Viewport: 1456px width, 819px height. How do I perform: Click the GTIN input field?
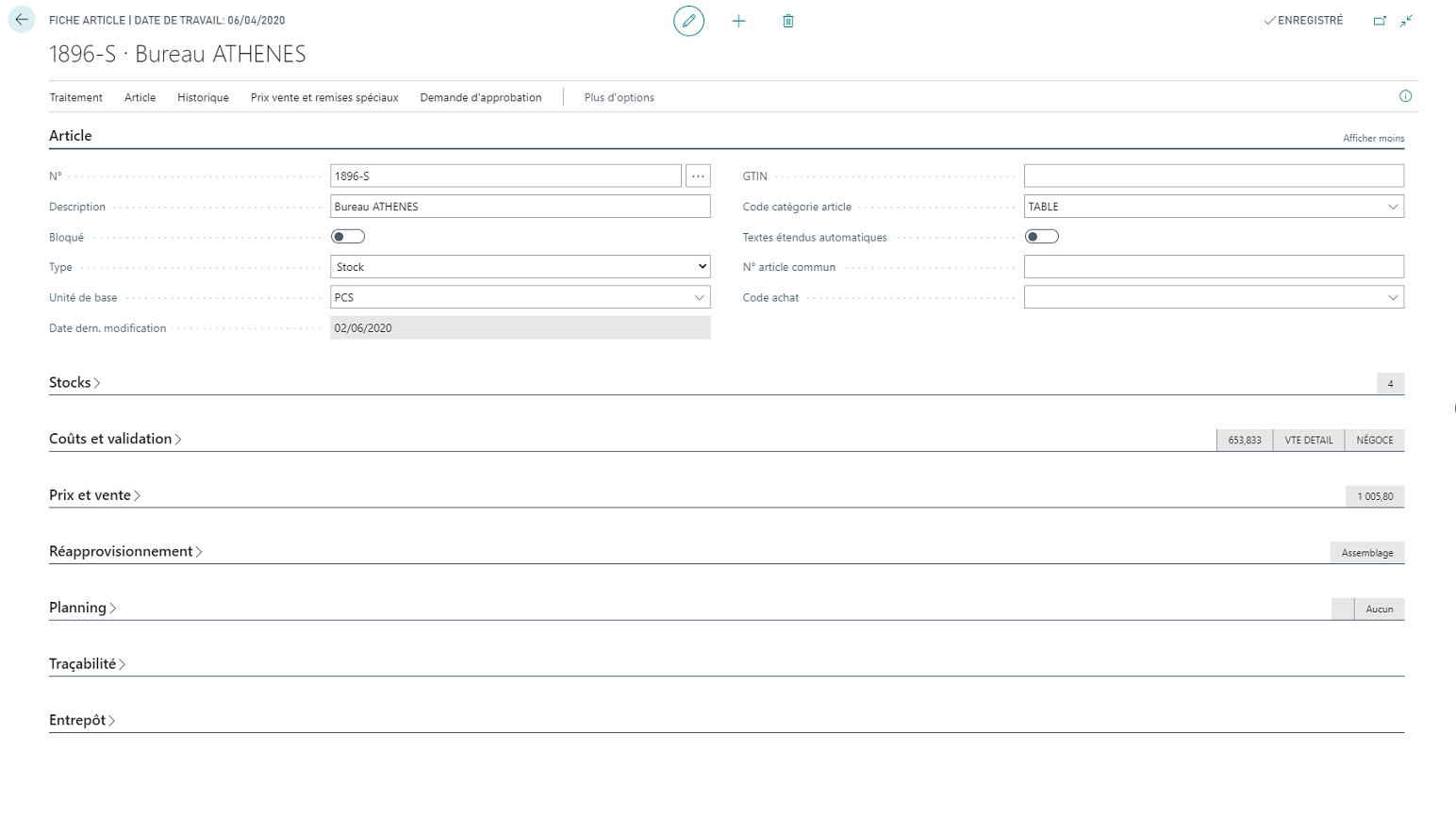pyautogui.click(x=1214, y=175)
